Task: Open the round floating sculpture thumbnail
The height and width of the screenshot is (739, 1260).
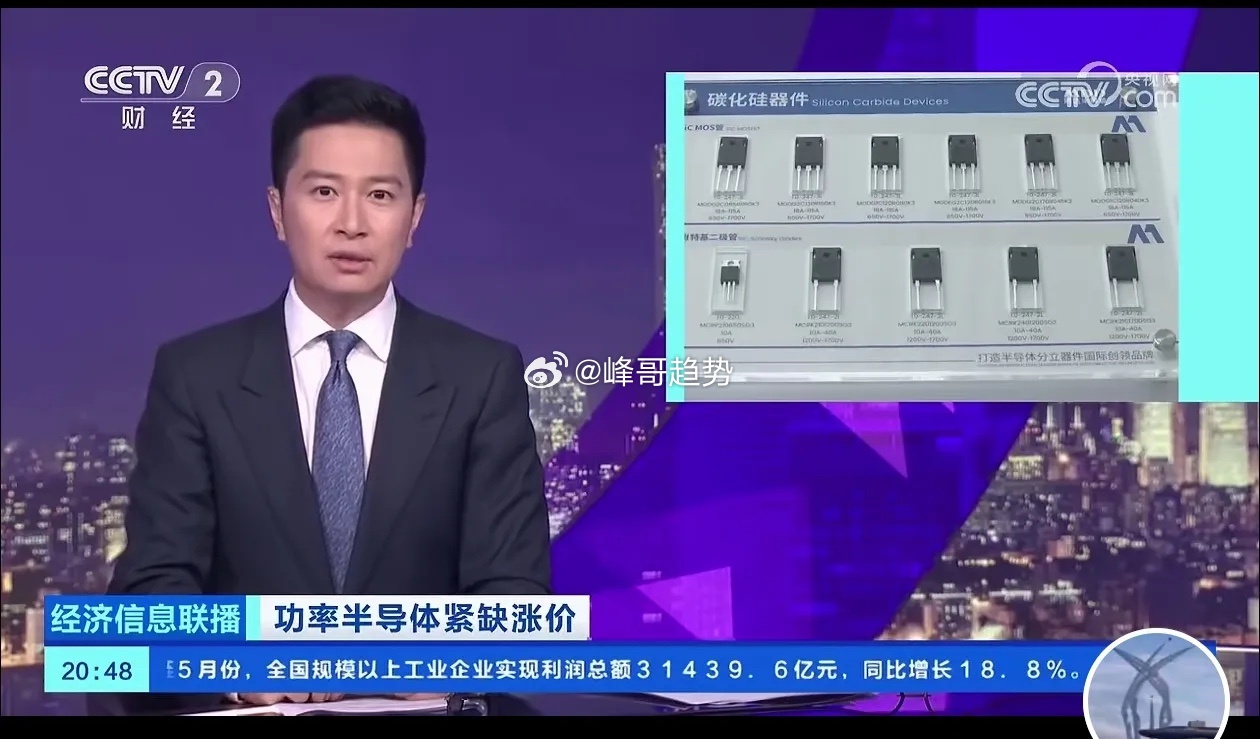Action: [1156, 685]
